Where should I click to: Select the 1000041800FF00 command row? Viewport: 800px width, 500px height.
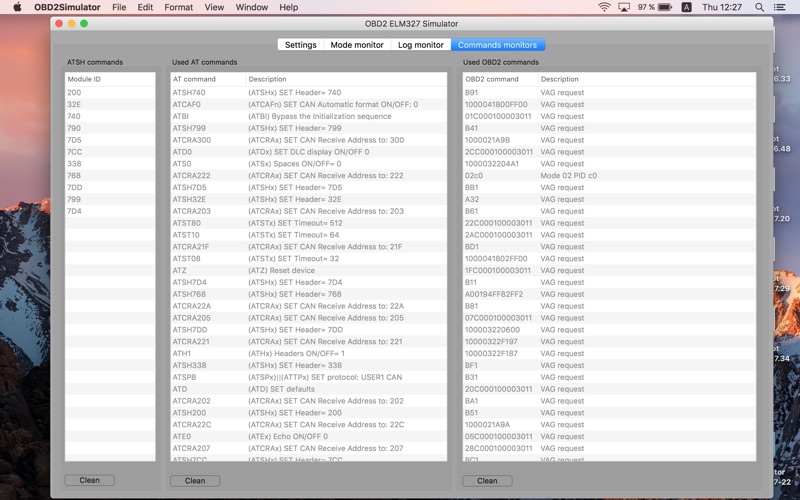coord(609,104)
